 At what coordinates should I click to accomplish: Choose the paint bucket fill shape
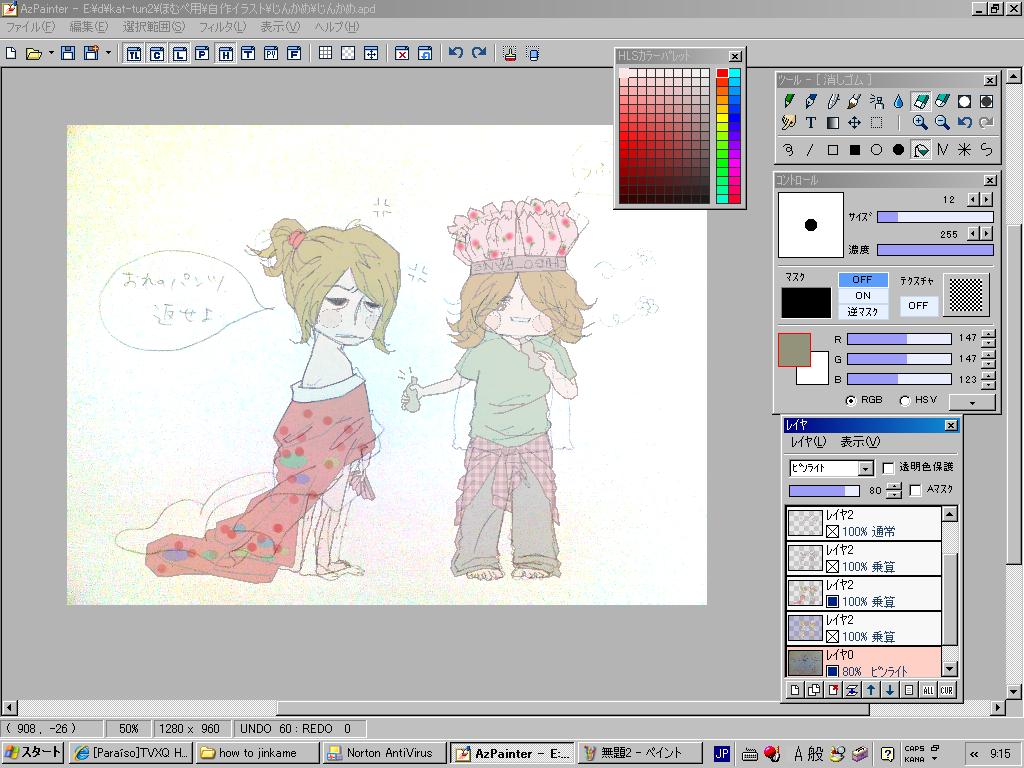pyautogui.click(x=921, y=150)
